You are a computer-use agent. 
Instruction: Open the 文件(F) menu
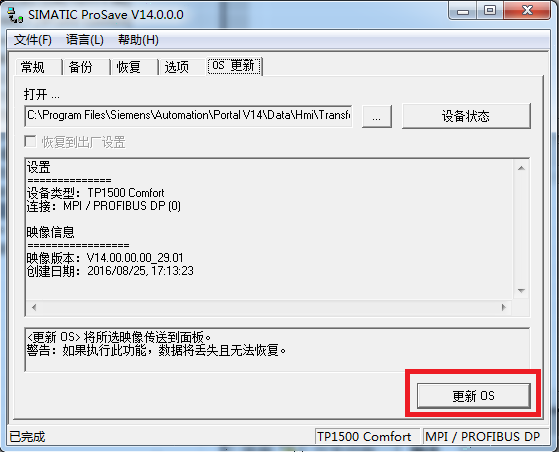(32, 40)
